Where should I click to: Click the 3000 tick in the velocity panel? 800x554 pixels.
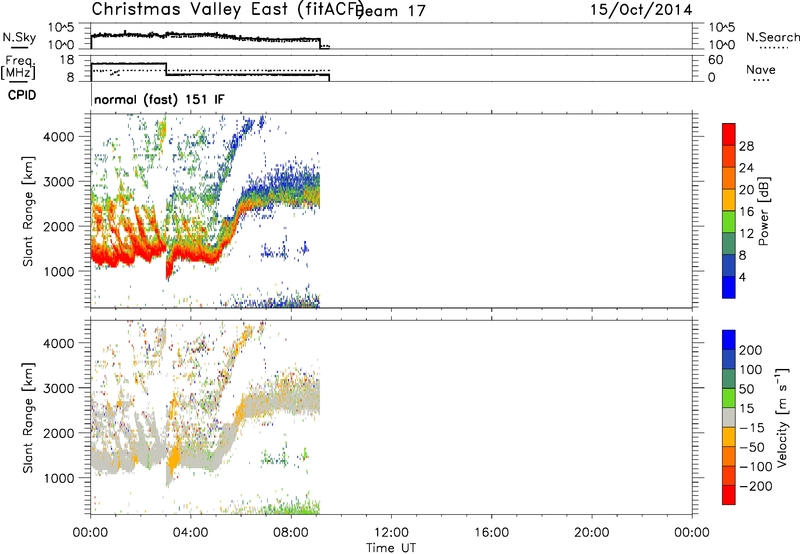(x=59, y=388)
